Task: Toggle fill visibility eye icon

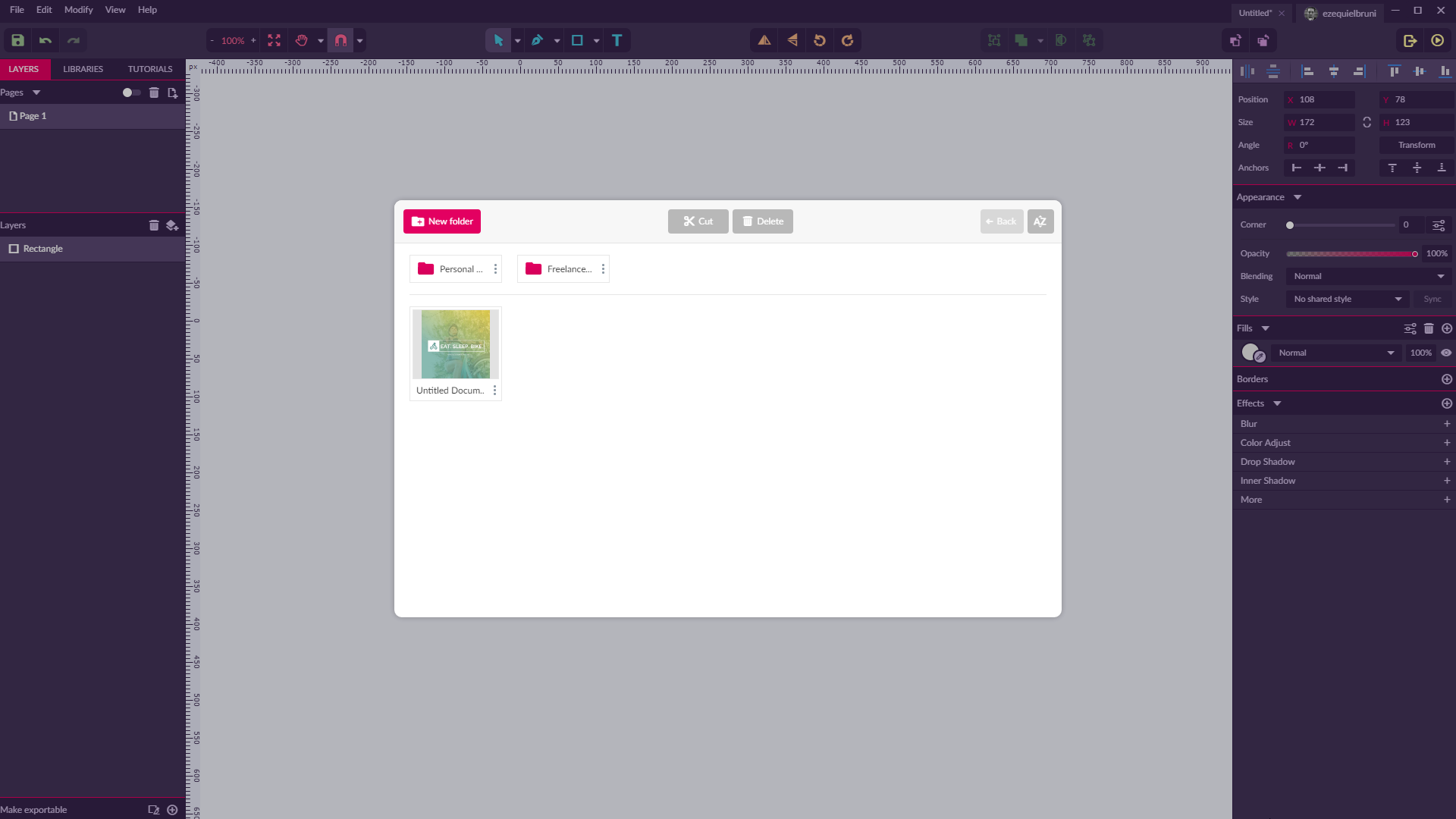Action: coord(1446,353)
